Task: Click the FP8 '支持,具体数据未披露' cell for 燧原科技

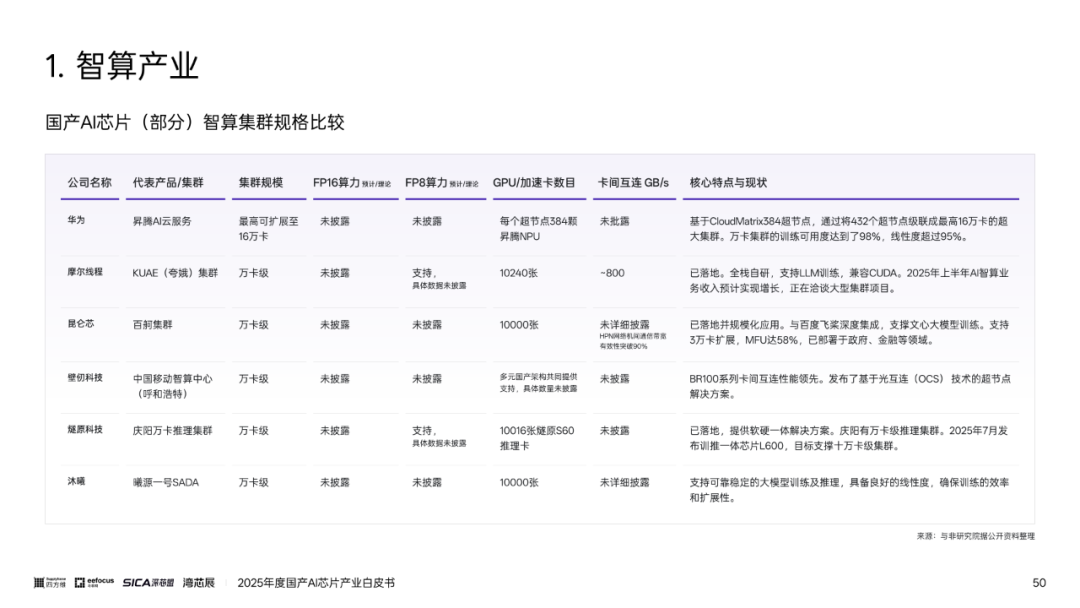Action: (439, 437)
